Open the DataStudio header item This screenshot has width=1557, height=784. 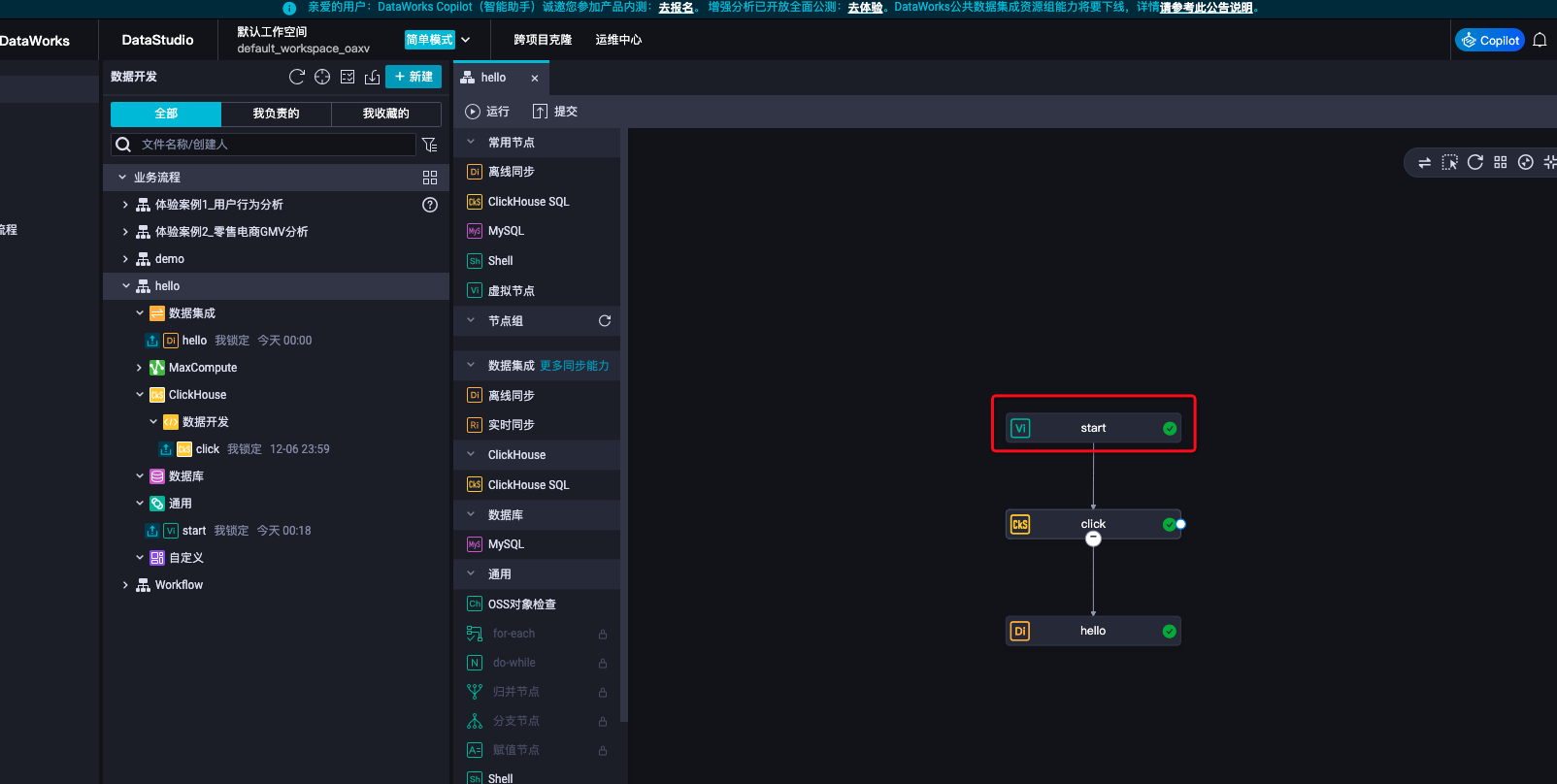coord(157,40)
